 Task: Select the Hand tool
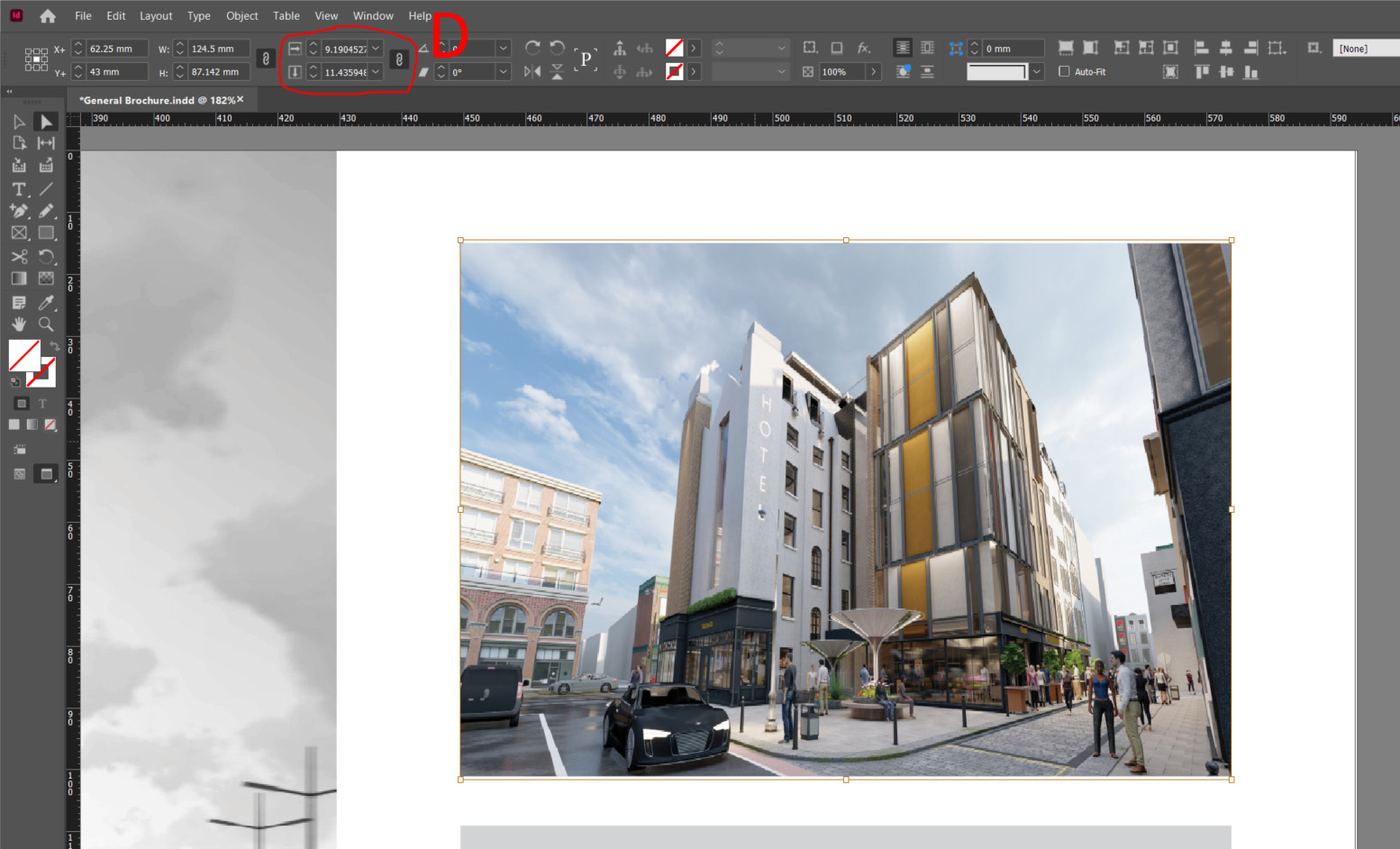tap(19, 324)
